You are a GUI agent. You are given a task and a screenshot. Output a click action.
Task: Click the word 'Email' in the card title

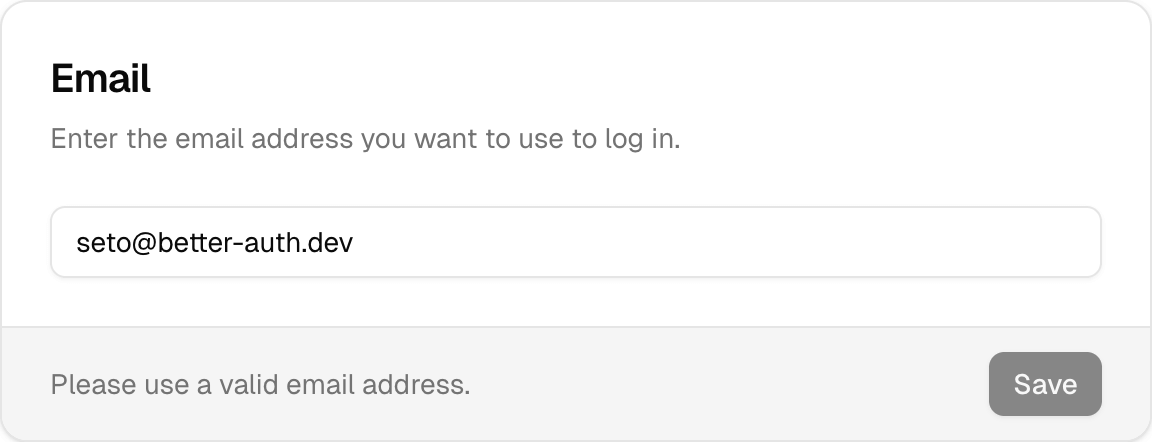click(101, 78)
